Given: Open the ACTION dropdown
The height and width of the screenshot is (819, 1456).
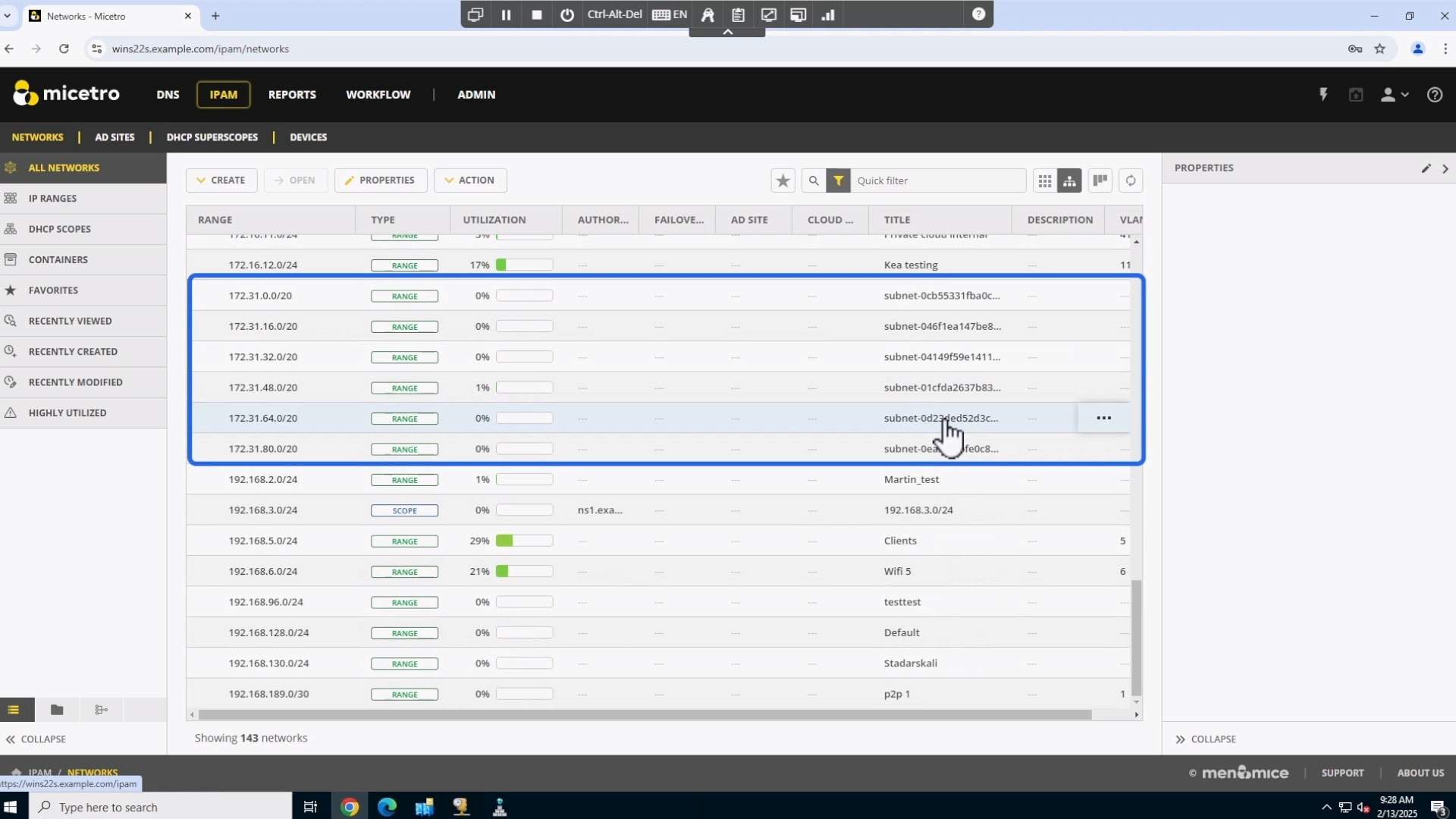Looking at the screenshot, I should tap(469, 180).
